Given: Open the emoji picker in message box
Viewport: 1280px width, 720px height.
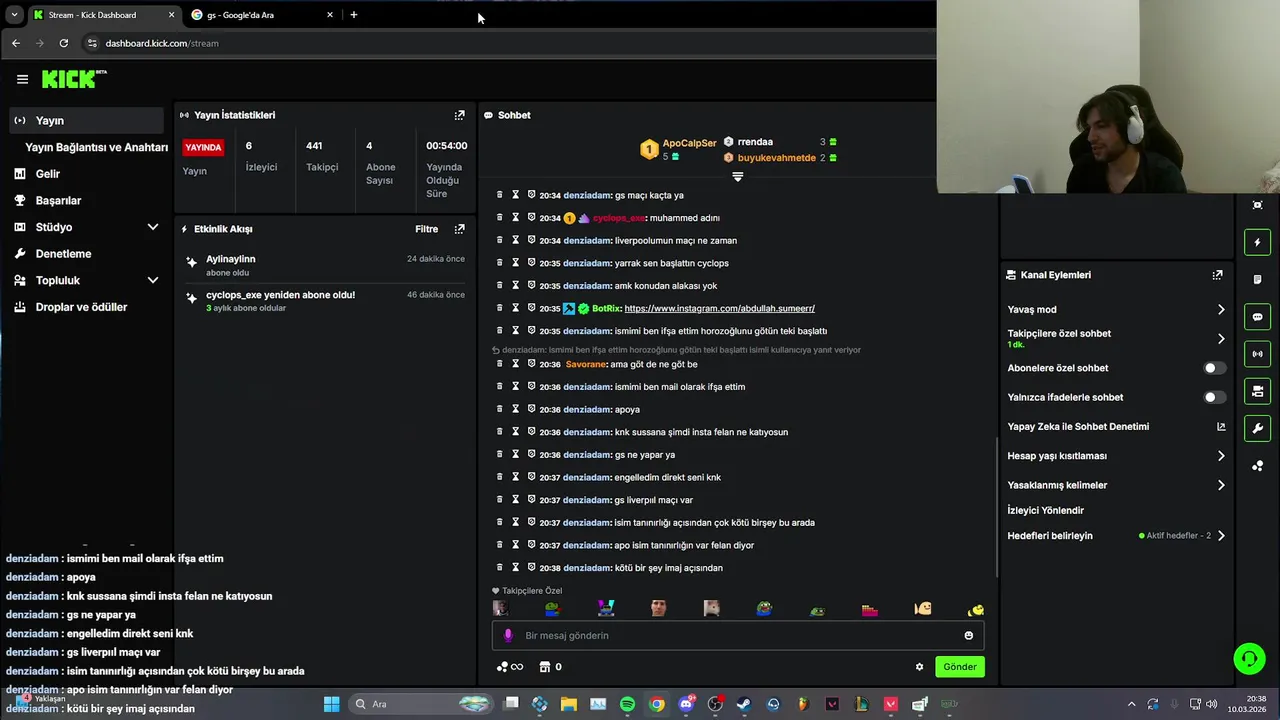Looking at the screenshot, I should click(x=968, y=635).
